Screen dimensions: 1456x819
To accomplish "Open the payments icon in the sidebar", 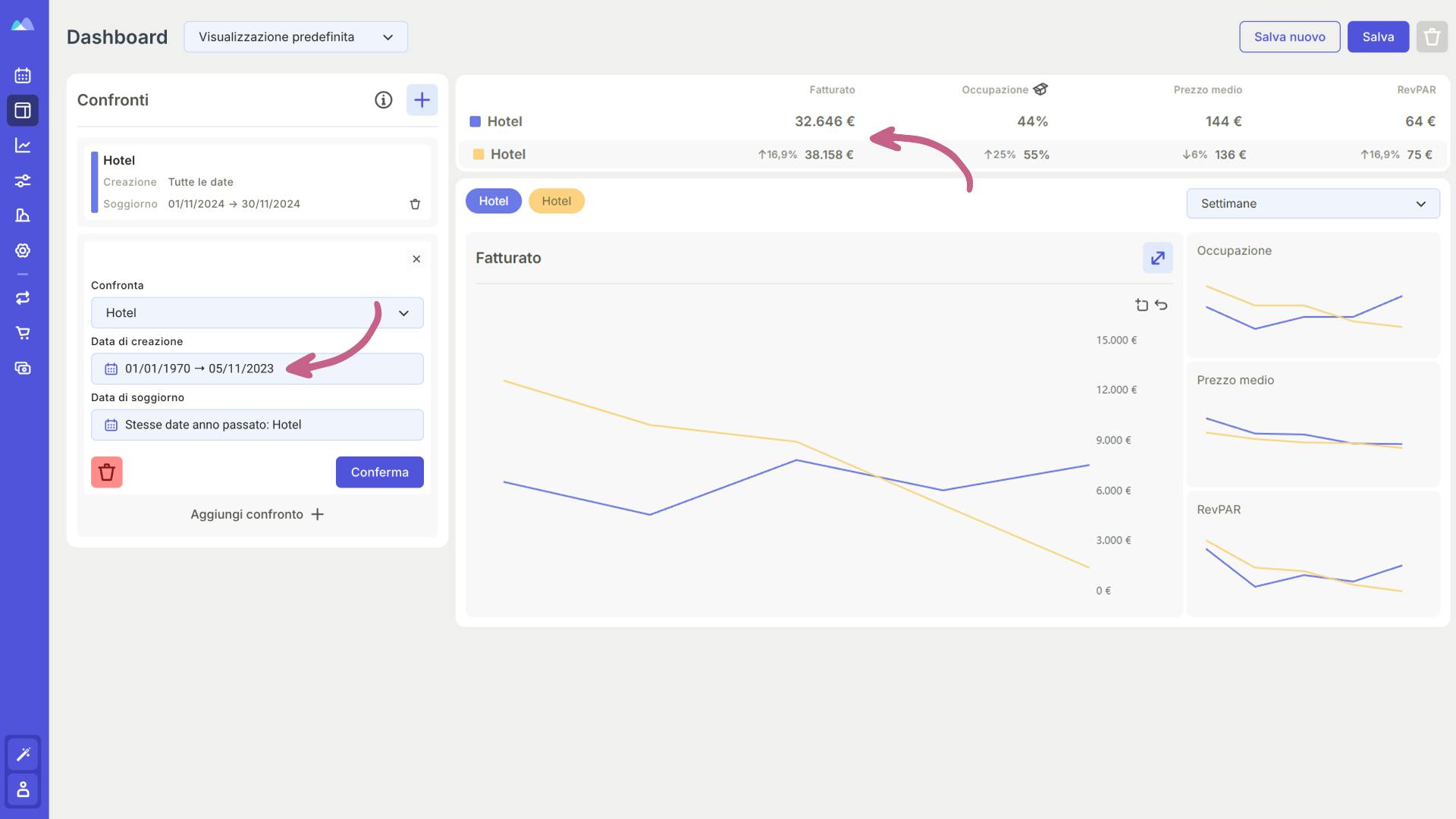I will click(x=23, y=369).
